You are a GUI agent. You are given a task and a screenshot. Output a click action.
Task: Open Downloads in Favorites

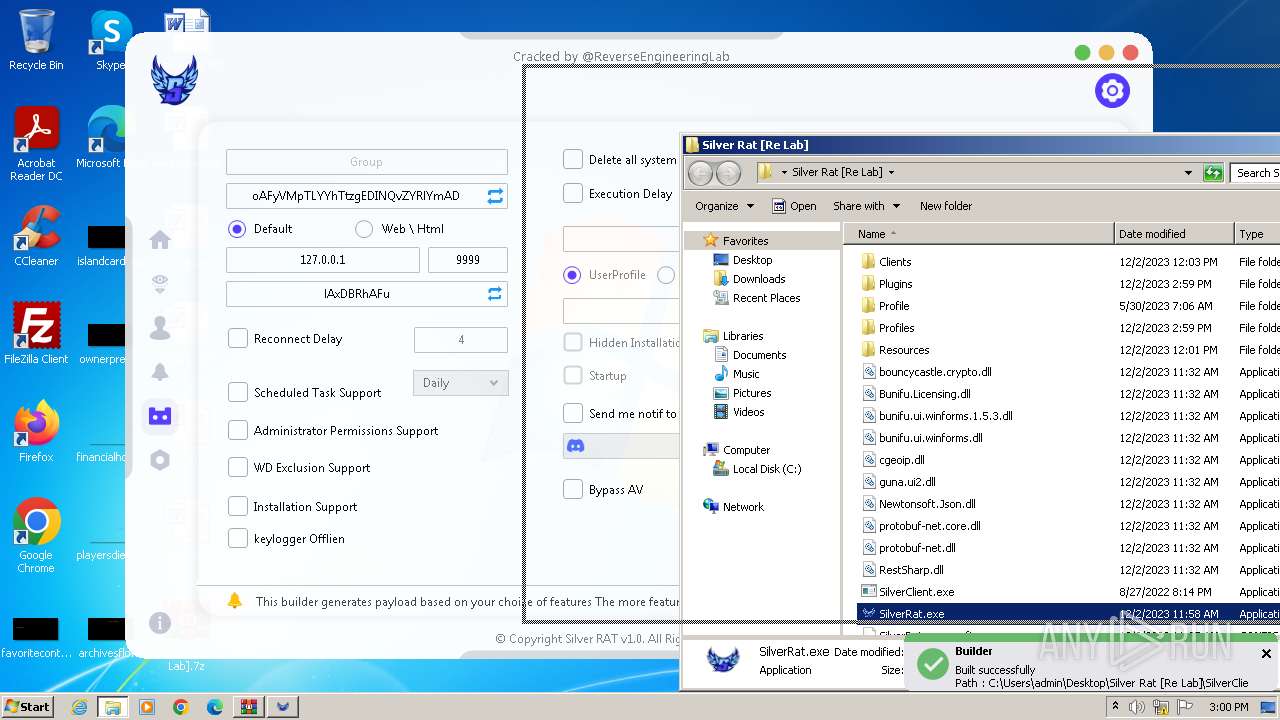pyautogui.click(x=758, y=279)
